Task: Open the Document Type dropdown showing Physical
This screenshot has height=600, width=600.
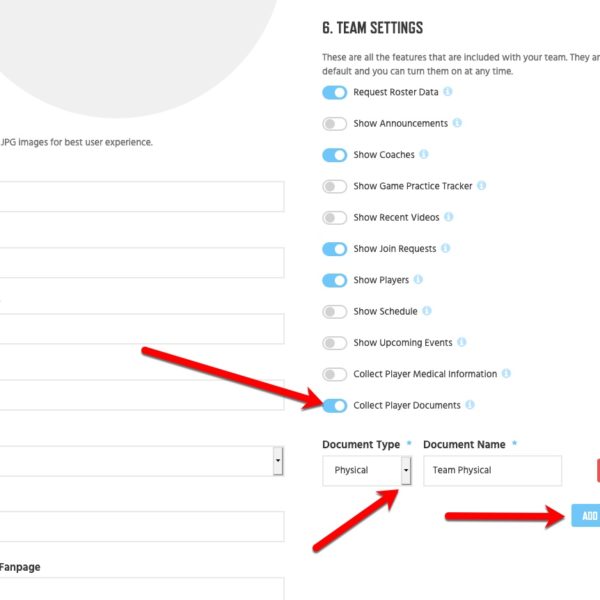Action: click(x=367, y=470)
